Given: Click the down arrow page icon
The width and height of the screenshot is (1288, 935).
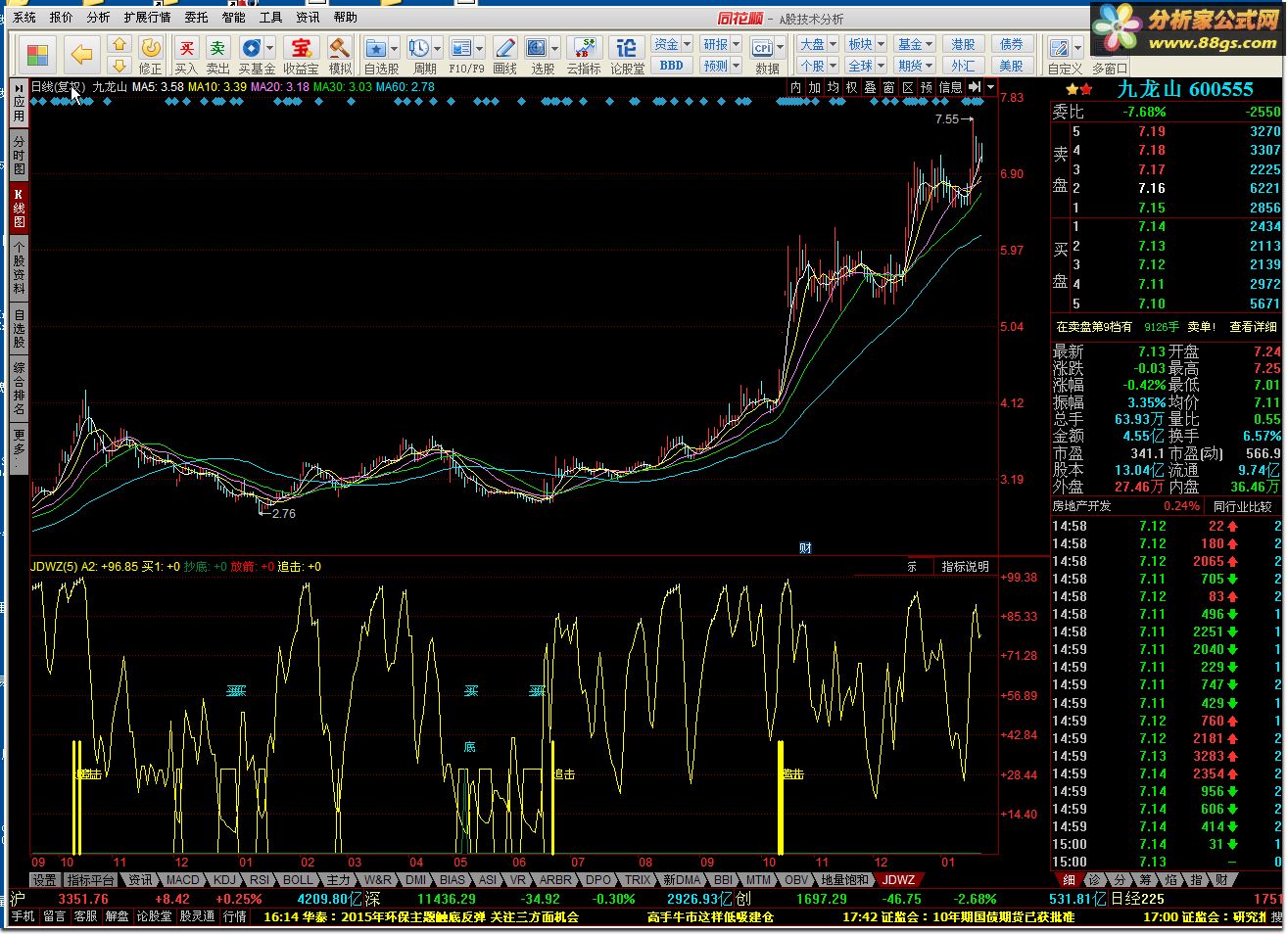Looking at the screenshot, I should [x=119, y=66].
